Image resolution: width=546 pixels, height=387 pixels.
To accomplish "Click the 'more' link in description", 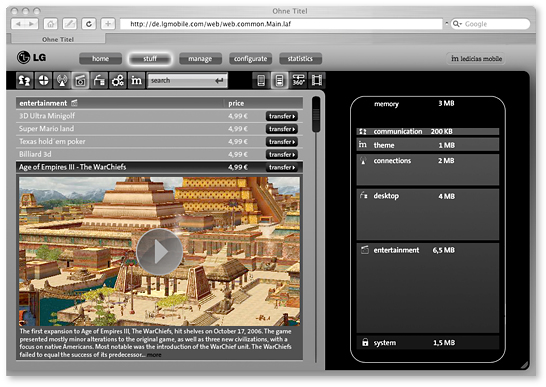I will click(x=154, y=355).
